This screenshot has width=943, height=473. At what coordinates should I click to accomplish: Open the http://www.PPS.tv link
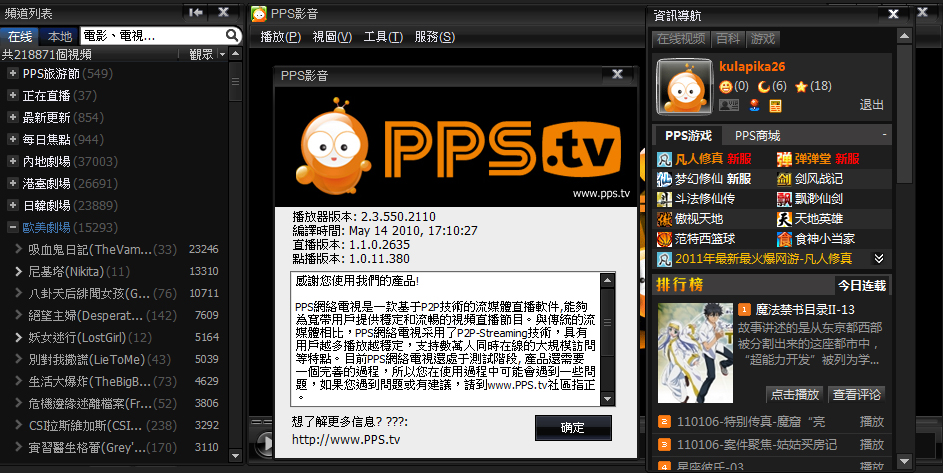[346, 439]
